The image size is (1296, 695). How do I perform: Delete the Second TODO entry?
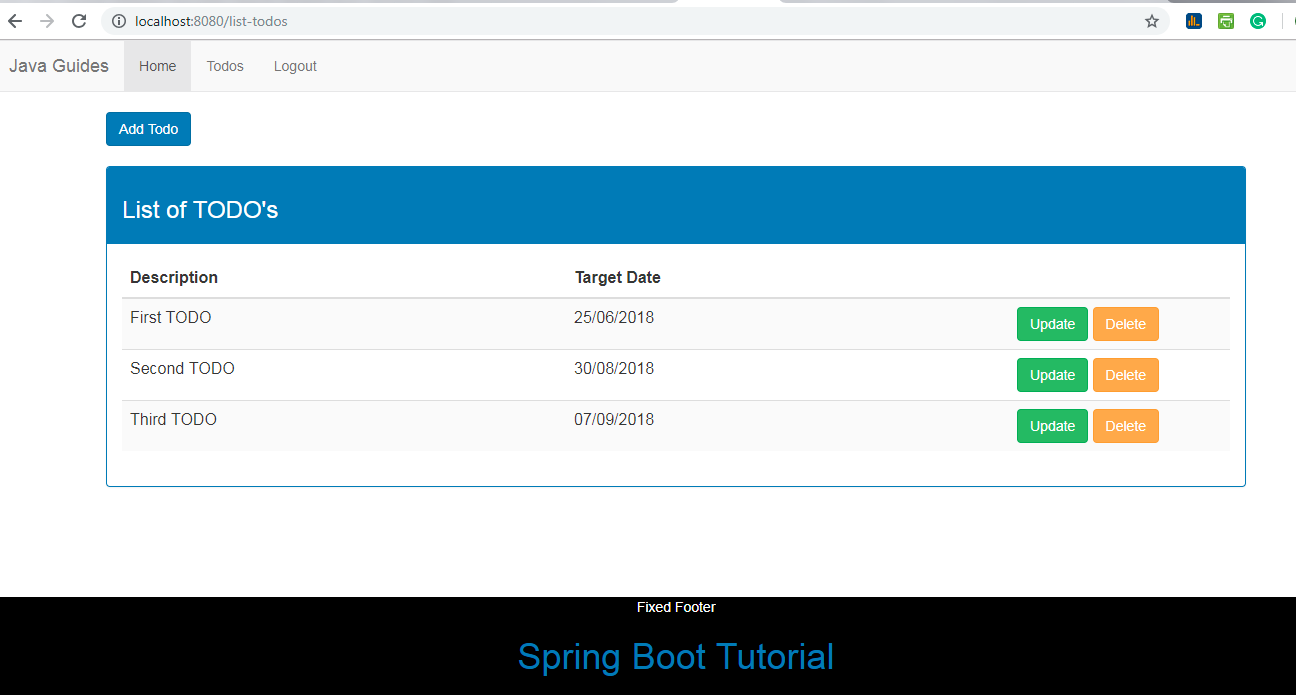(1126, 375)
